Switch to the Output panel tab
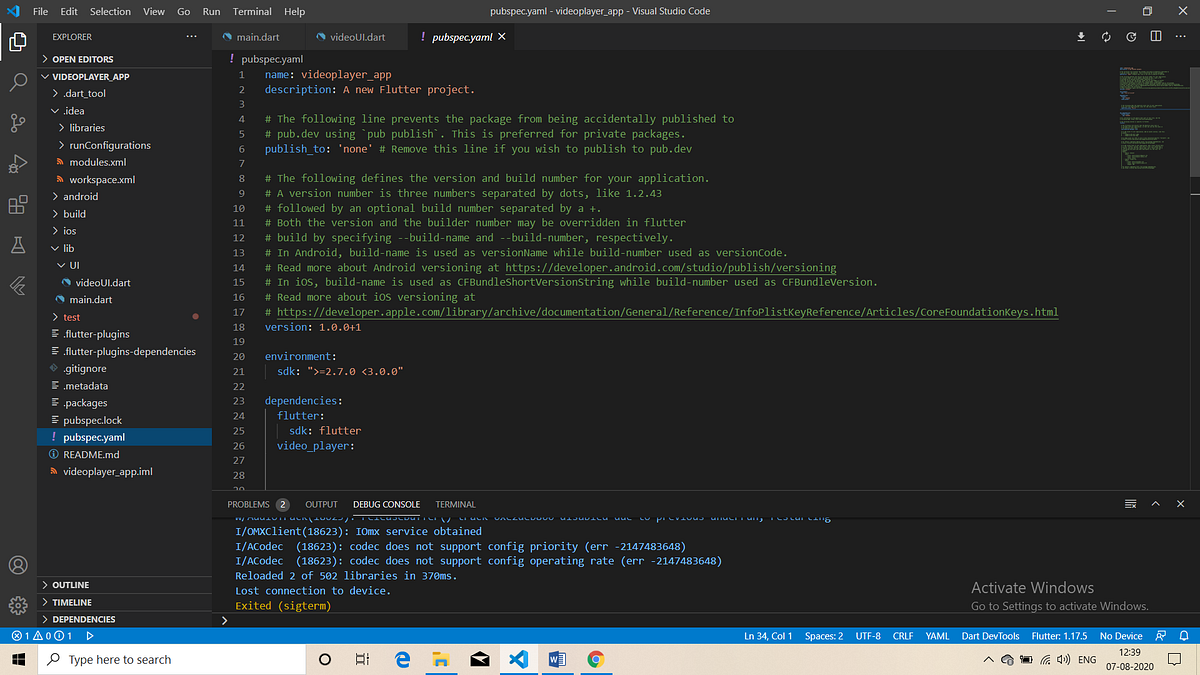 coord(321,504)
